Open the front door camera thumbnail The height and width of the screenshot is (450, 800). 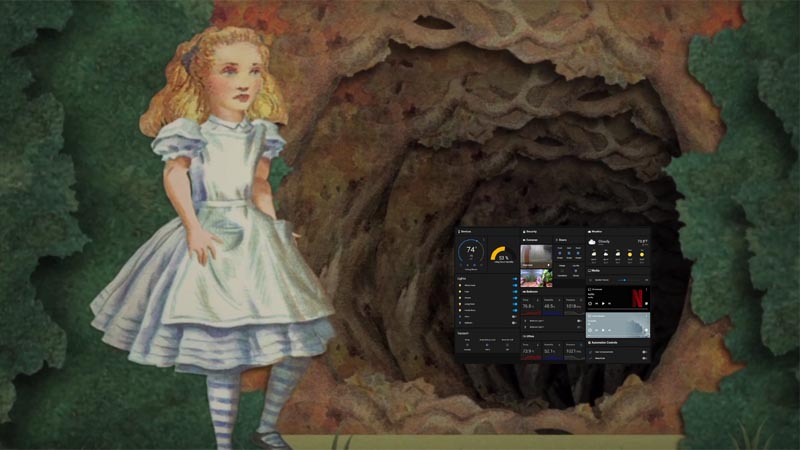536,257
